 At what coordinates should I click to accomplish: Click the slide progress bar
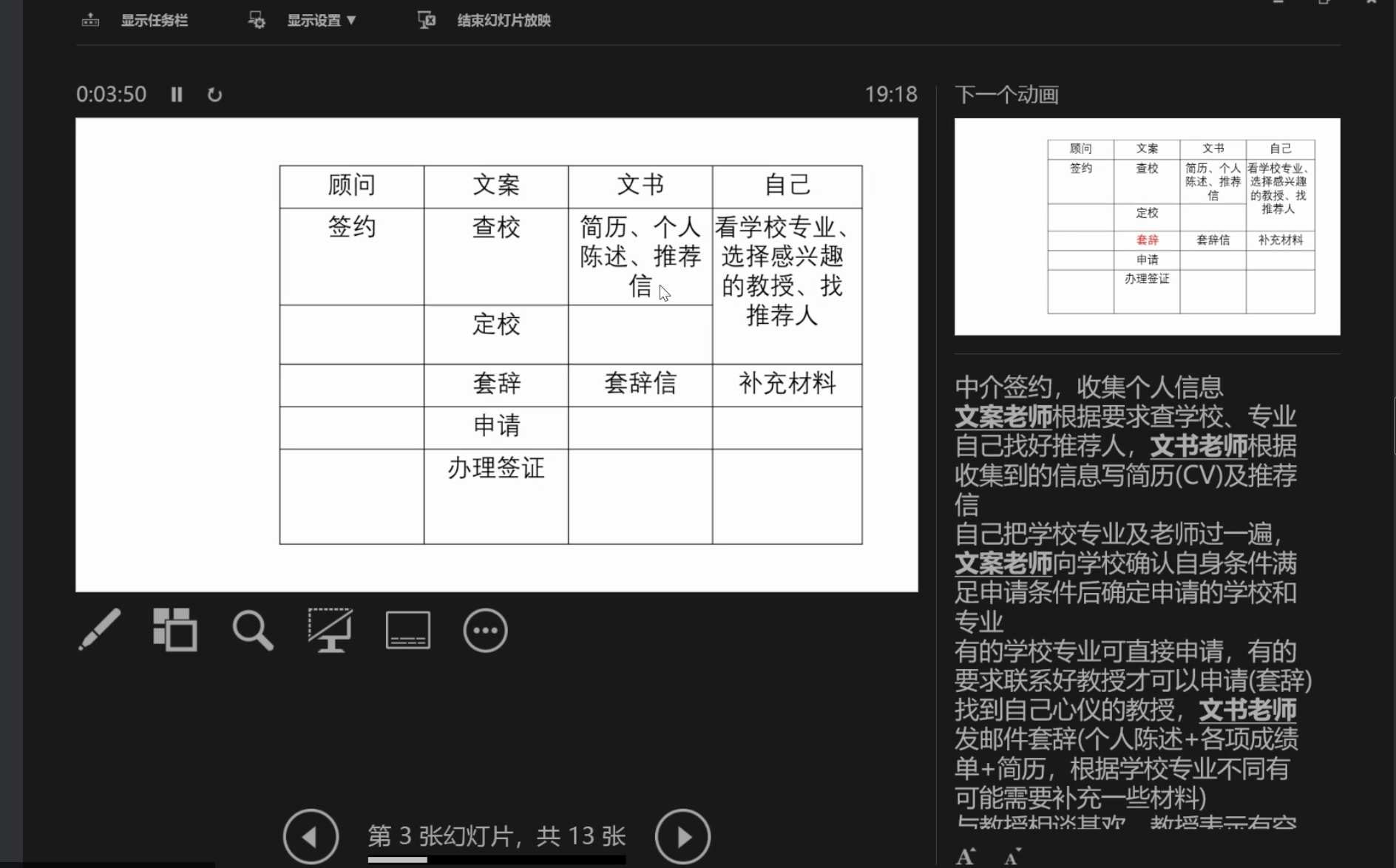(x=496, y=860)
